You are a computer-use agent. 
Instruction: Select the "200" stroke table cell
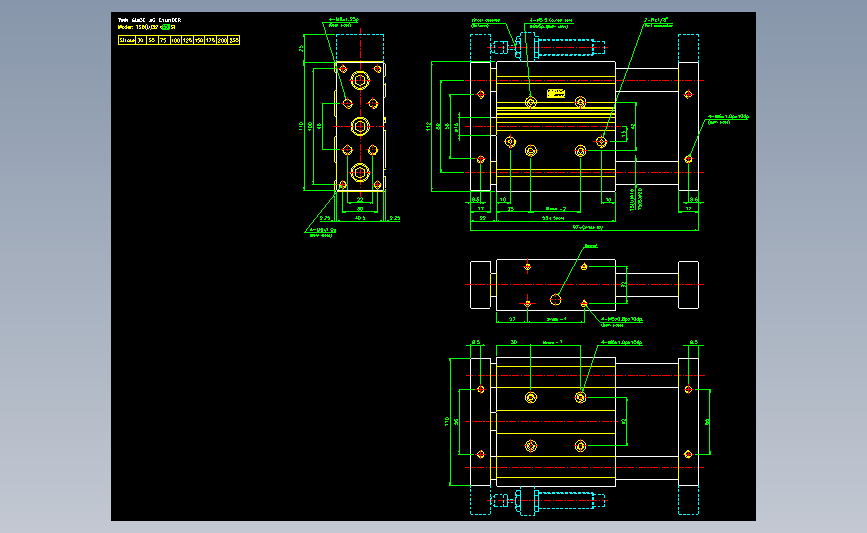(x=222, y=40)
